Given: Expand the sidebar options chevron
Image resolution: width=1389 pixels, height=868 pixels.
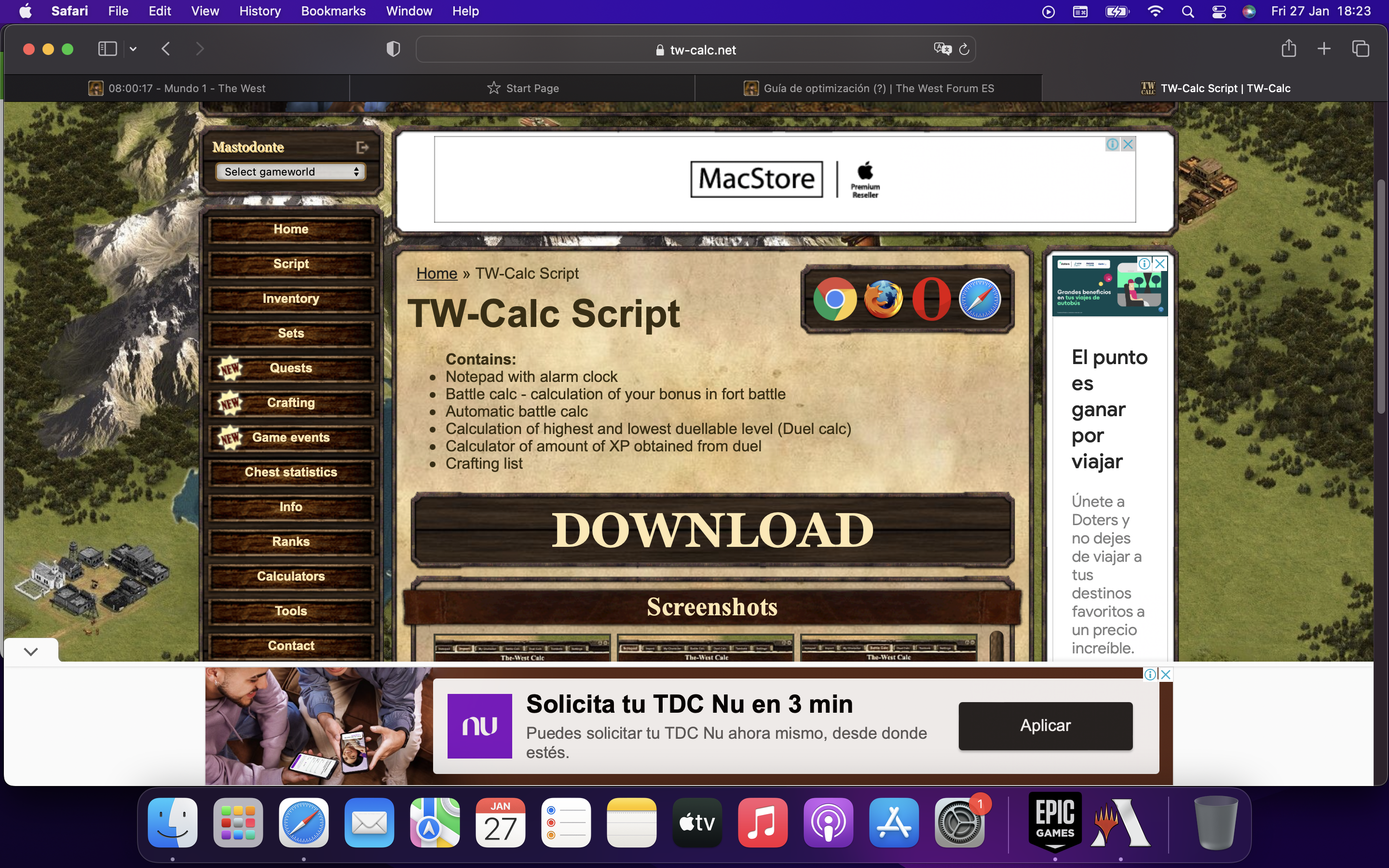Looking at the screenshot, I should pyautogui.click(x=133, y=49).
